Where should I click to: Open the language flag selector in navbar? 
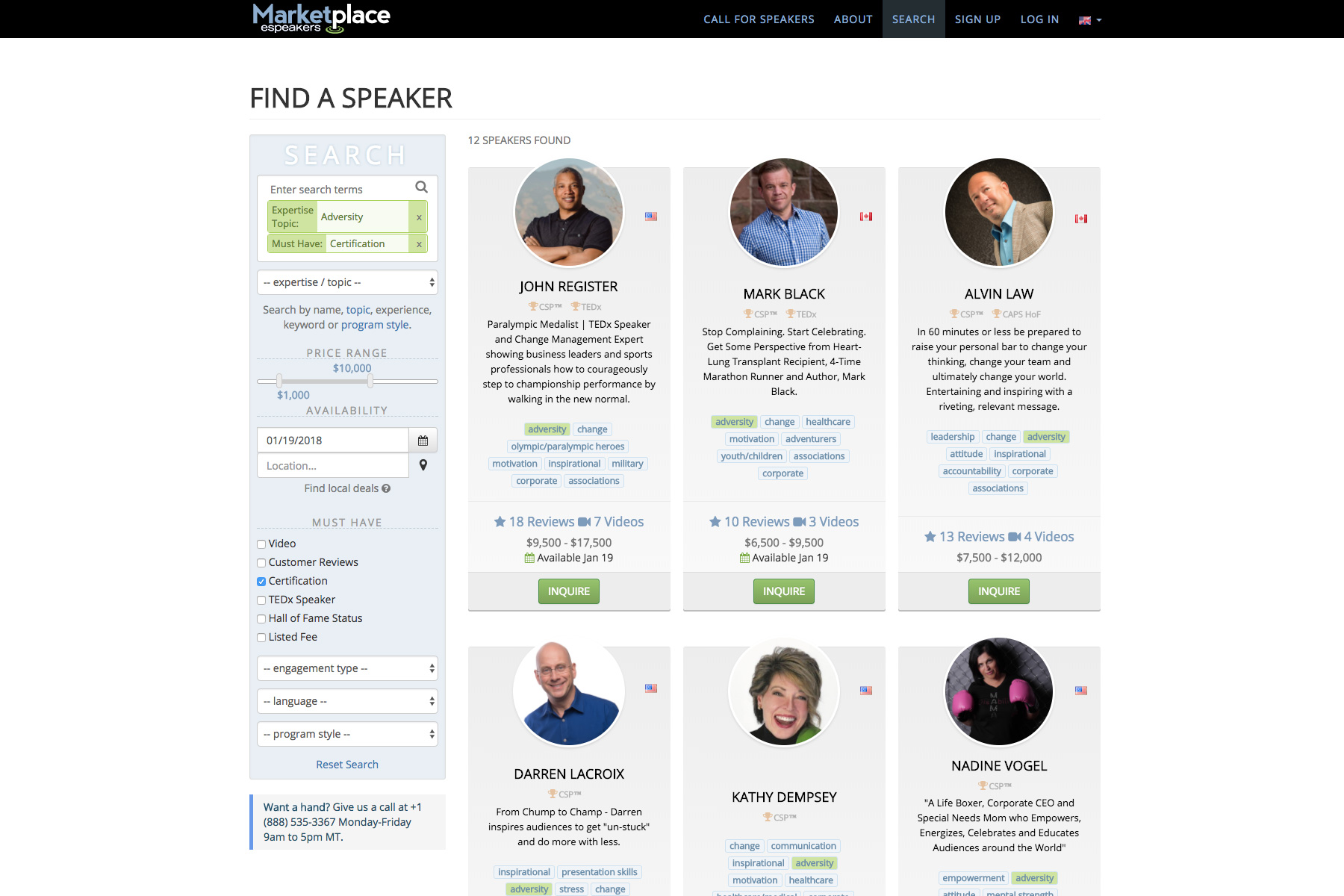(x=1090, y=20)
